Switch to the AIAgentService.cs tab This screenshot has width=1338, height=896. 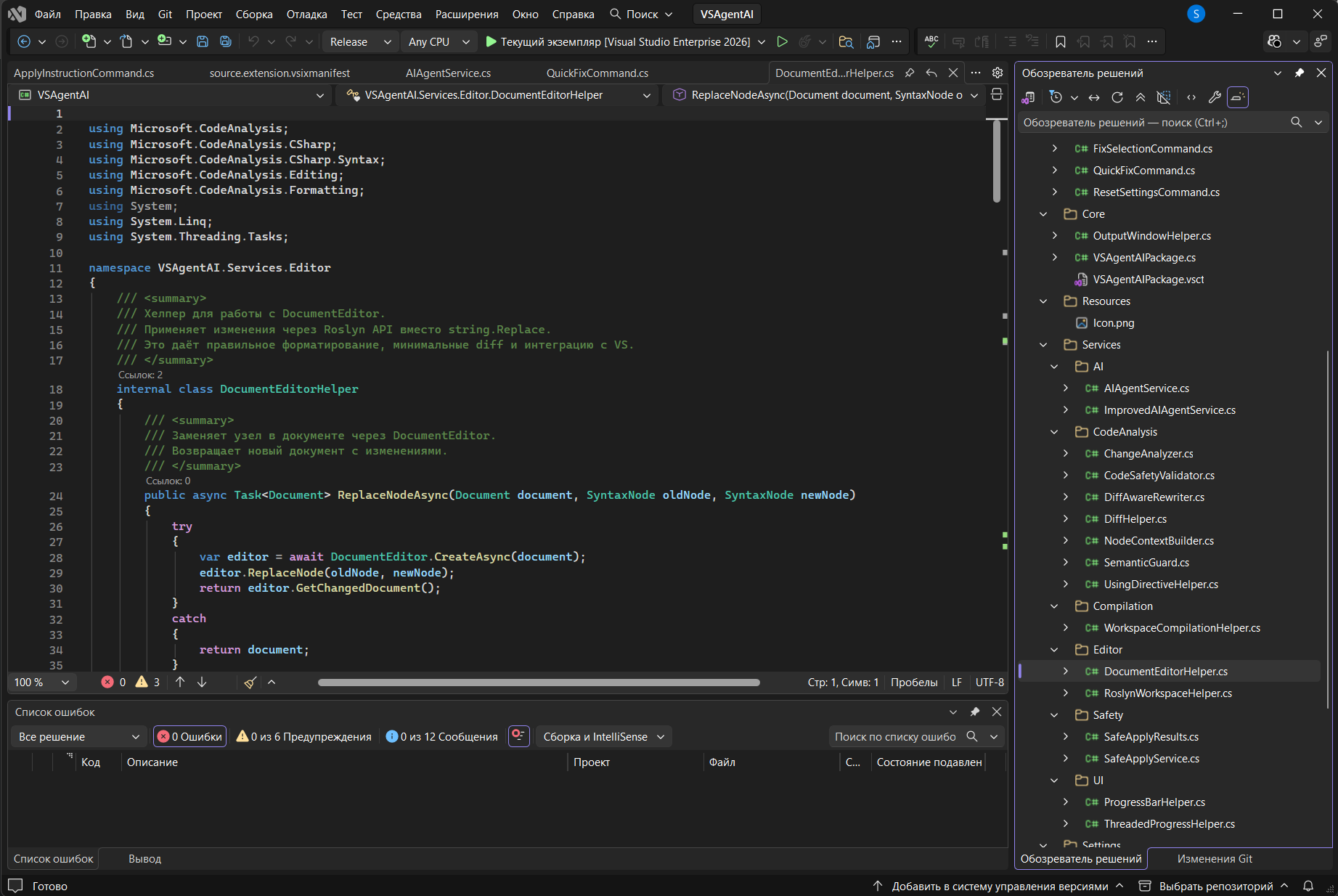click(x=448, y=73)
